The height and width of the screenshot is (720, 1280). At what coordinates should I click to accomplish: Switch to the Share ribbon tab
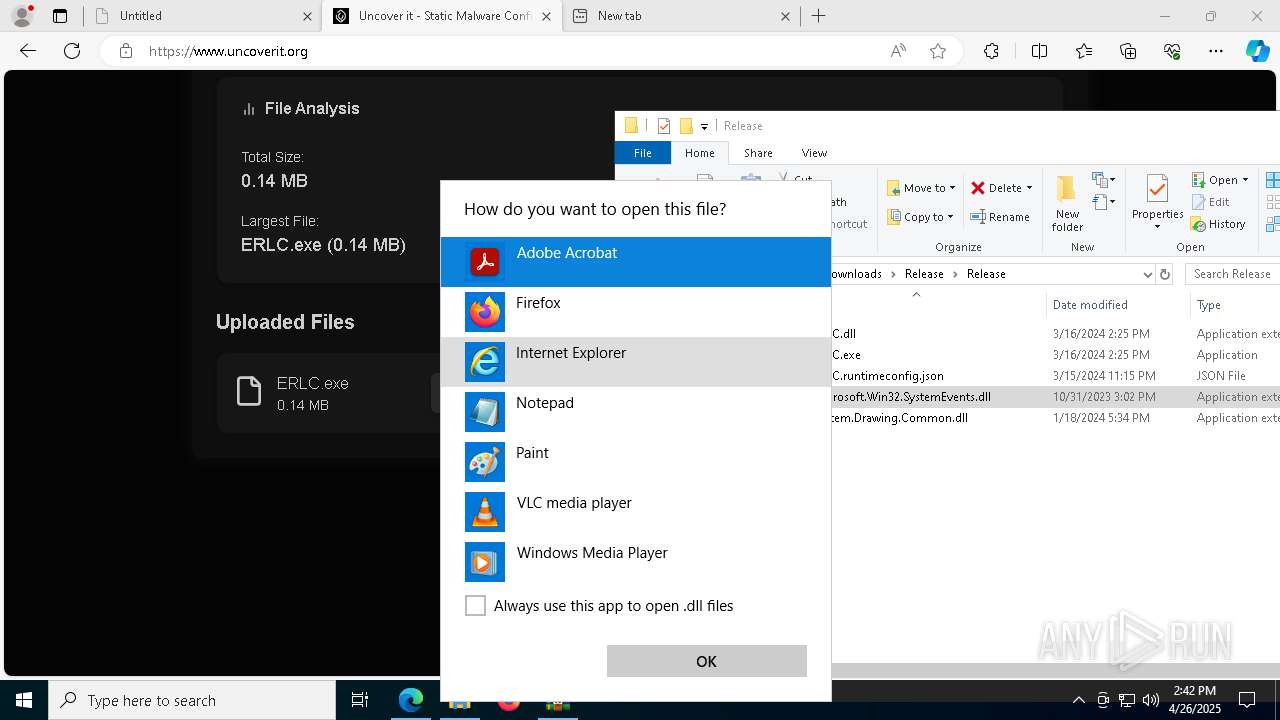tap(758, 153)
